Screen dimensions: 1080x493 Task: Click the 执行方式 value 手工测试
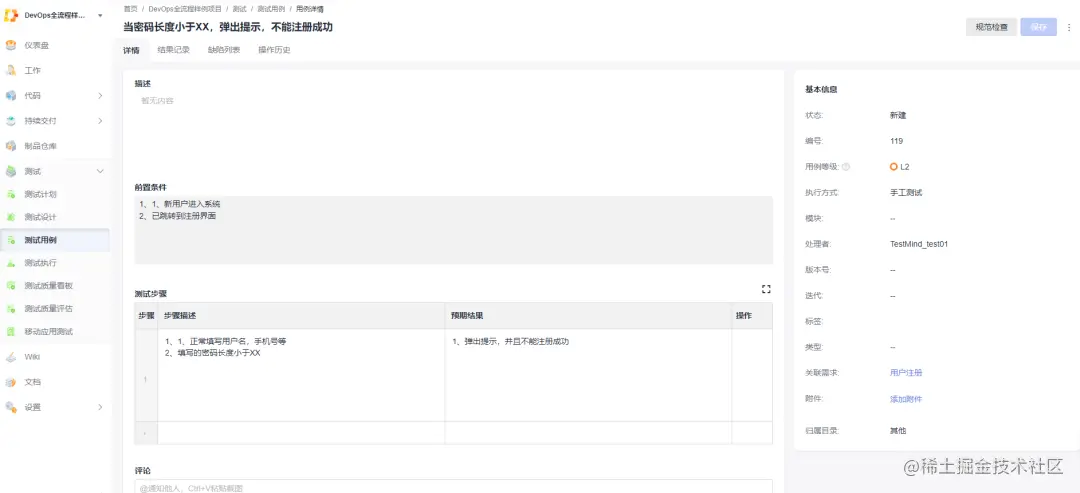(x=906, y=192)
